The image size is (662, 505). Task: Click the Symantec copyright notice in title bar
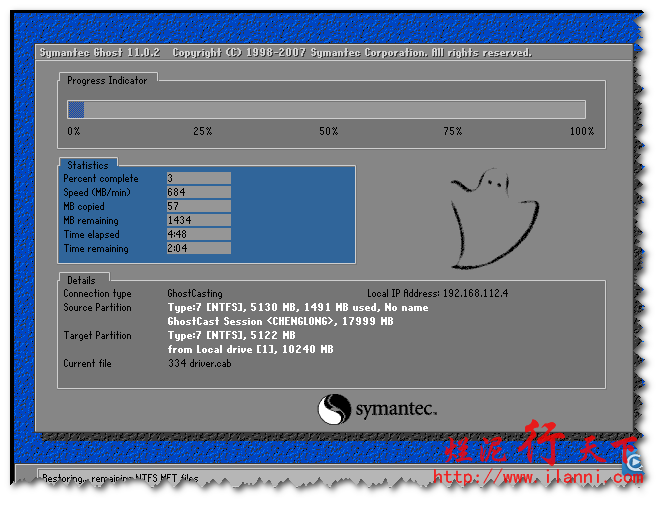coord(352,53)
